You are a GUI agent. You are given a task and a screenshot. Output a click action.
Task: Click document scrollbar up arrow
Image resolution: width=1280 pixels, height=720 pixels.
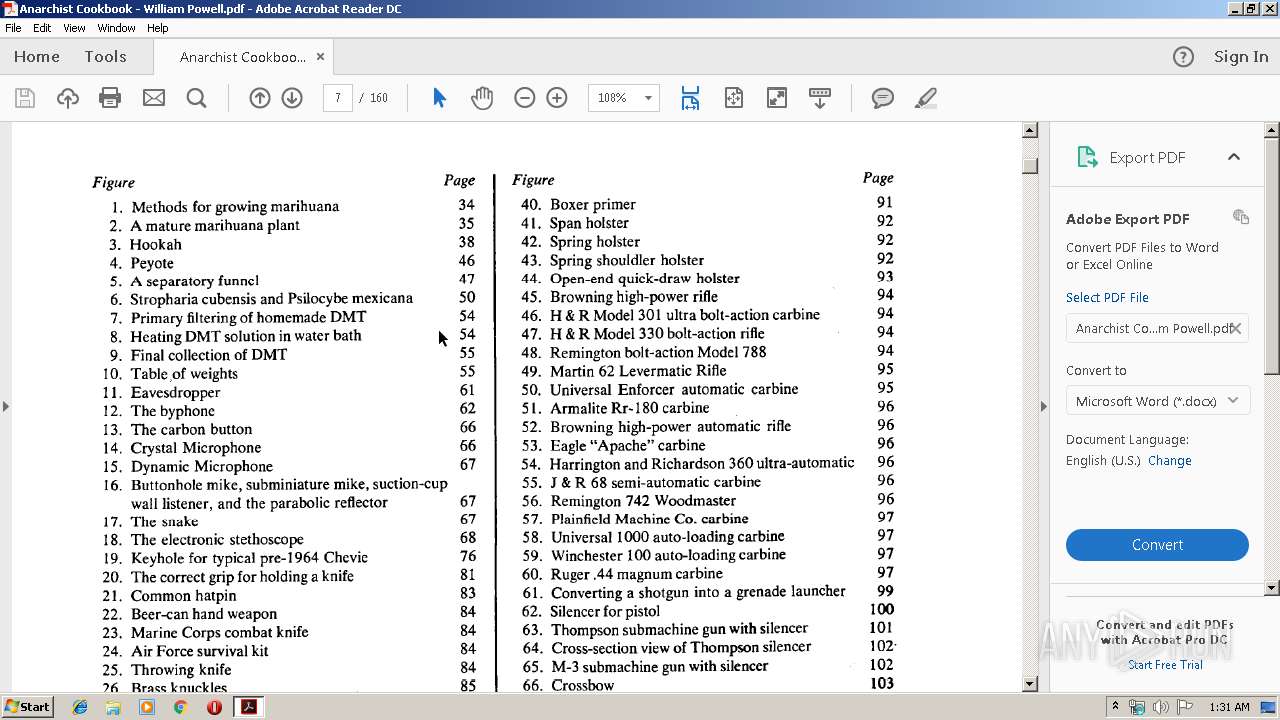pos(1030,130)
